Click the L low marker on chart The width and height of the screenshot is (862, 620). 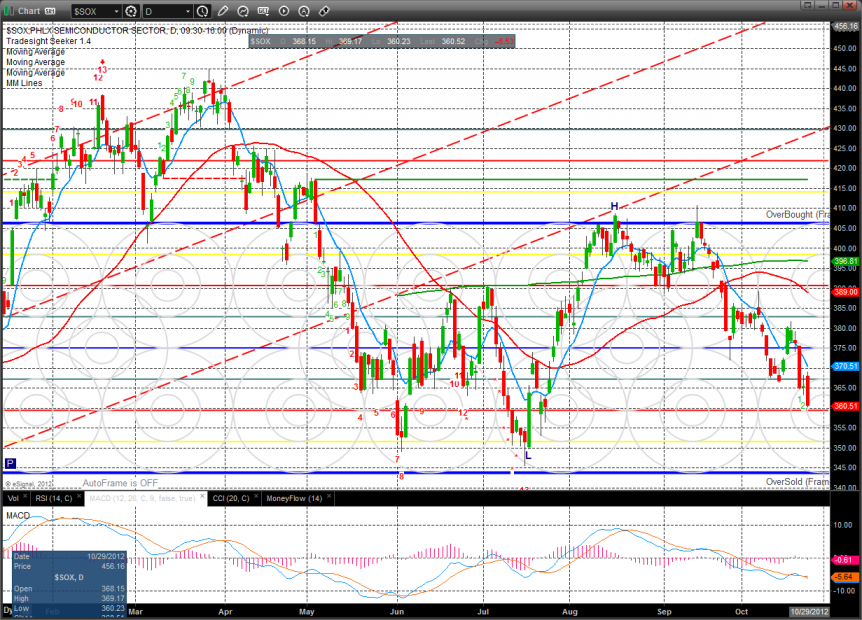tap(528, 455)
